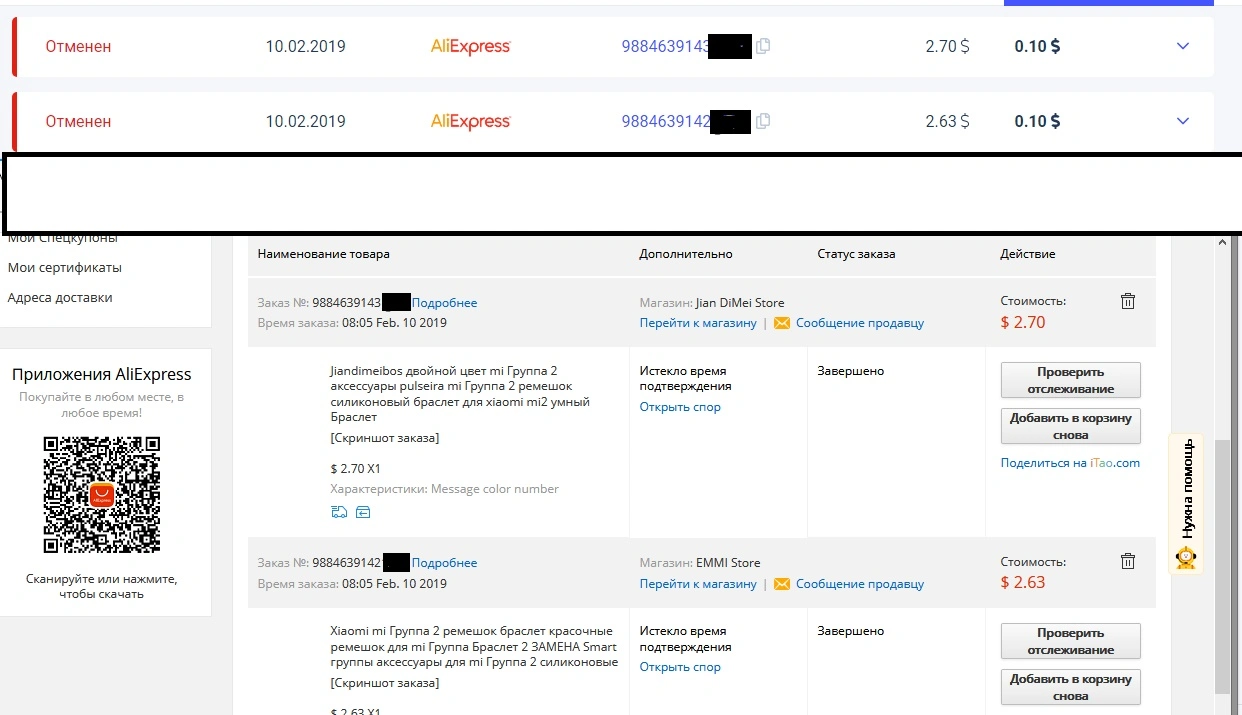This screenshot has width=1242, height=715.
Task: Click 'Открыть спор' for the Jiandimeibos bracelet order
Action: pyautogui.click(x=680, y=407)
